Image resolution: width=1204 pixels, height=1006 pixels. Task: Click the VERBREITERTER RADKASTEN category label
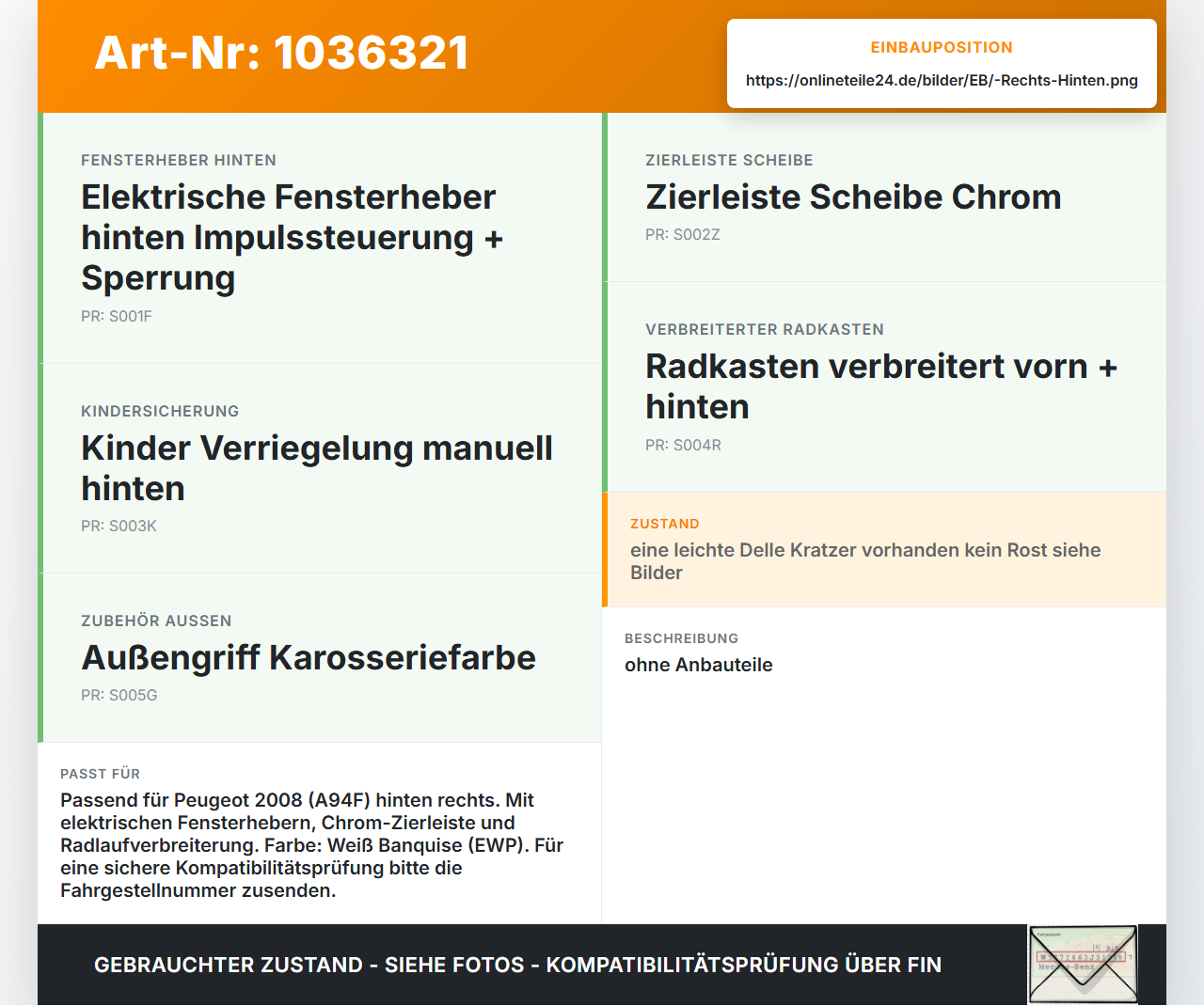pos(765,329)
